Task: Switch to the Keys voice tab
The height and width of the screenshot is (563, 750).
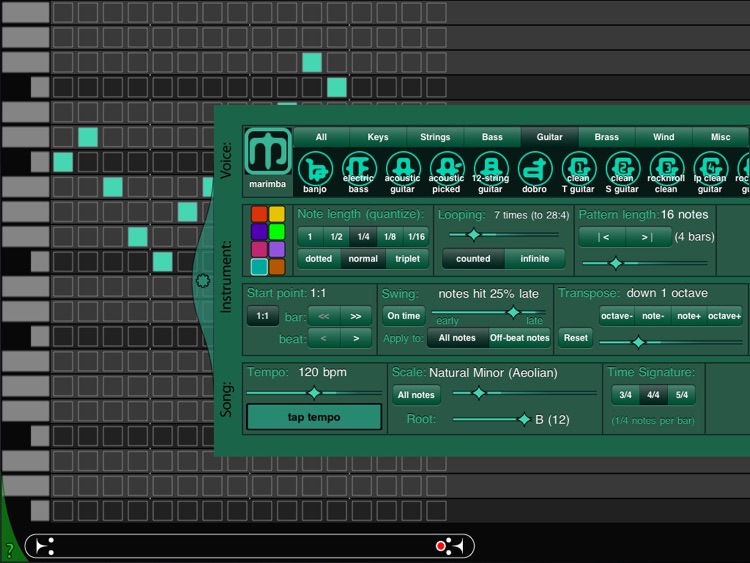Action: 378,137
